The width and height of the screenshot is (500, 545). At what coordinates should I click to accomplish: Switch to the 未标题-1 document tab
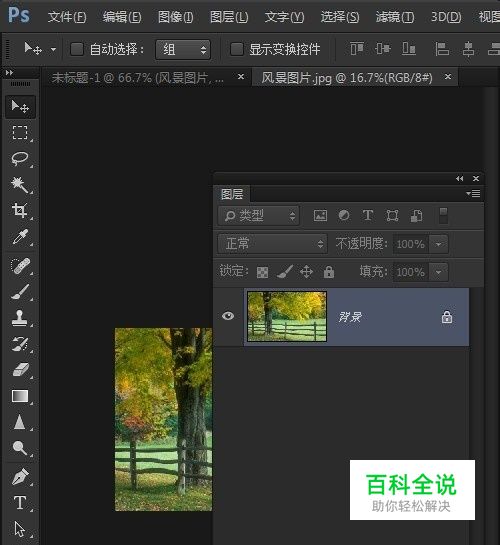138,78
